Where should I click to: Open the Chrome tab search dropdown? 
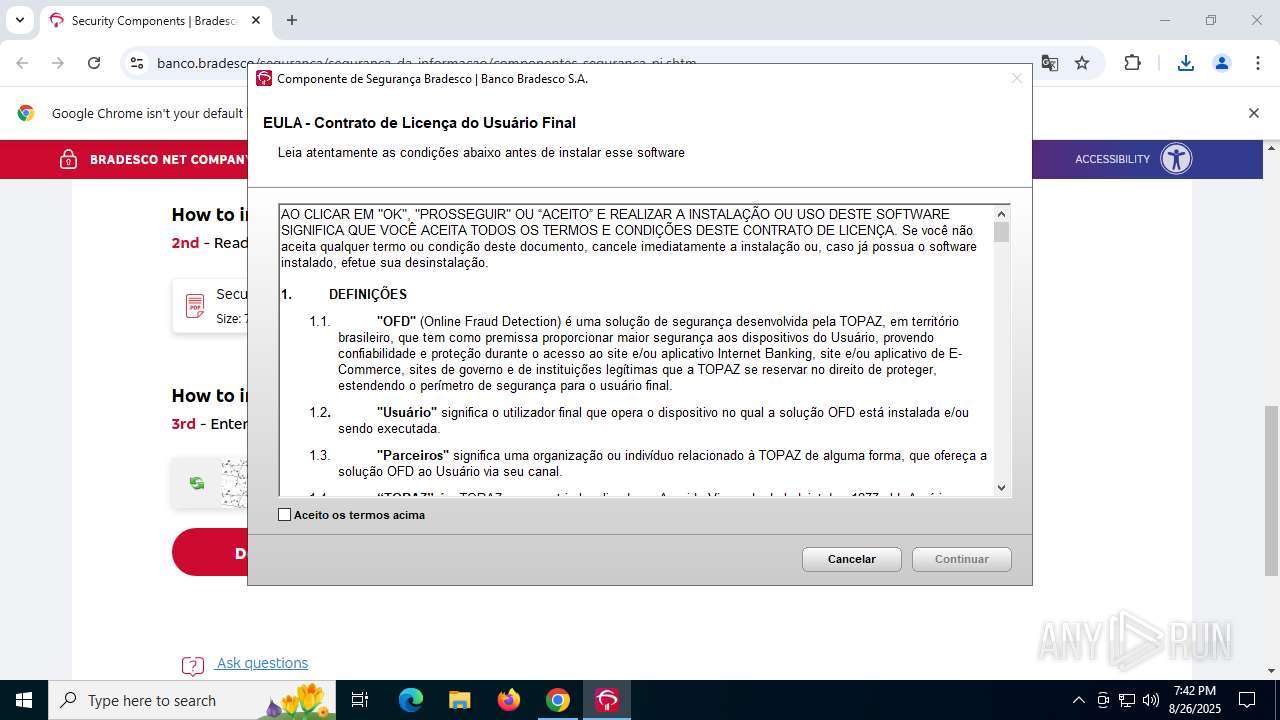coord(19,20)
